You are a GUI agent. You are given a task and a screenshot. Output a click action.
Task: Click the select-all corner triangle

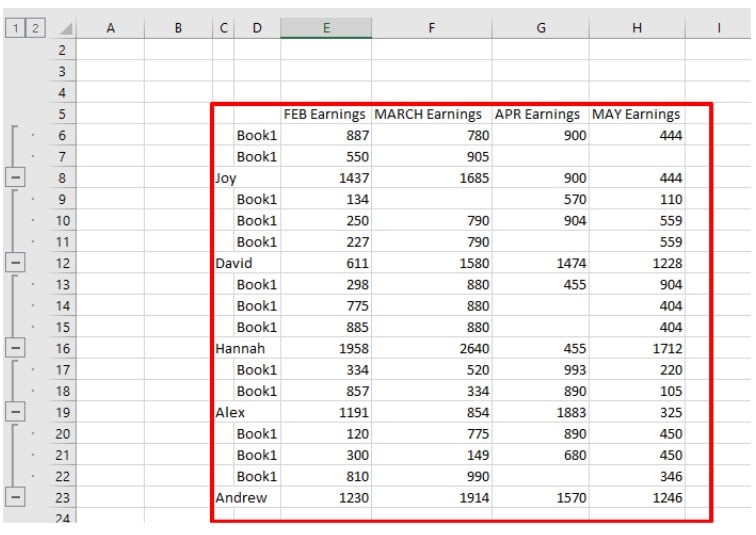pyautogui.click(x=65, y=29)
